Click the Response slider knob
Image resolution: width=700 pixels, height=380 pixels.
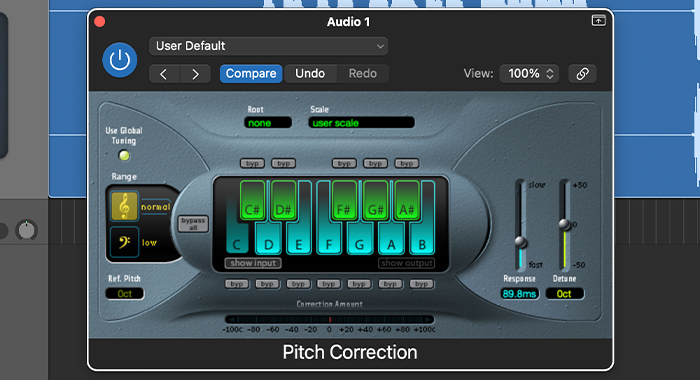click(x=521, y=242)
